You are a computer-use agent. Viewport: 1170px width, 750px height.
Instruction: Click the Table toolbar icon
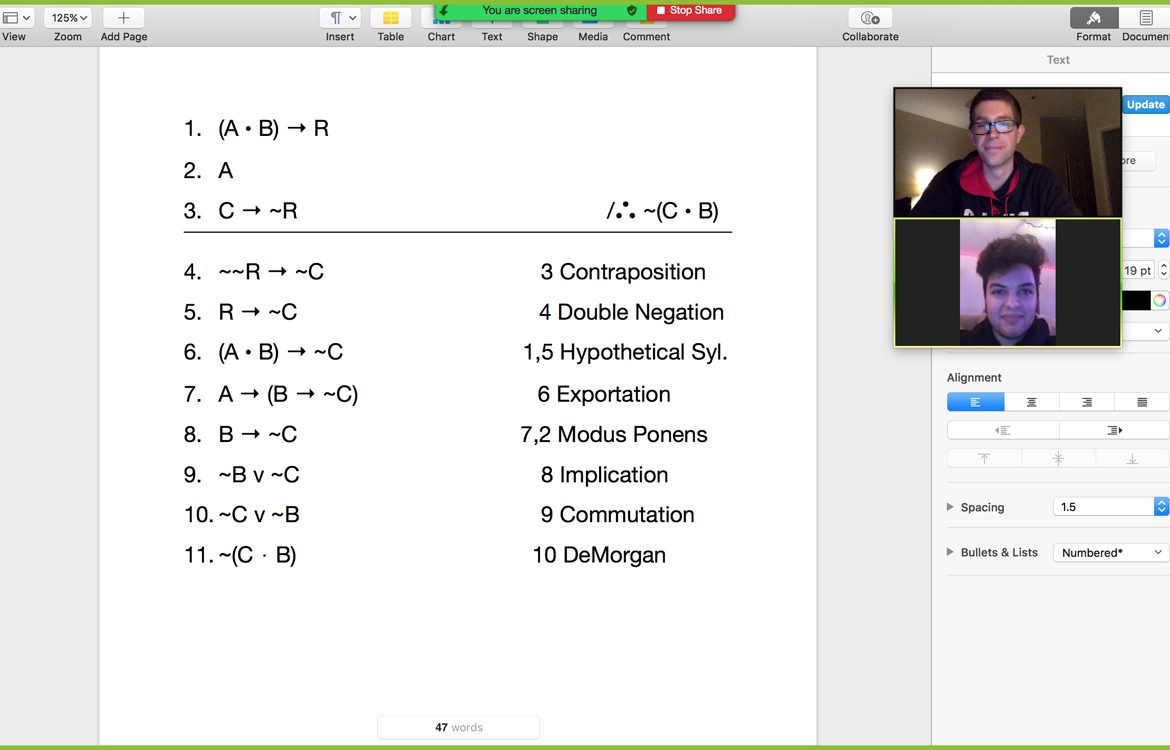point(390,18)
